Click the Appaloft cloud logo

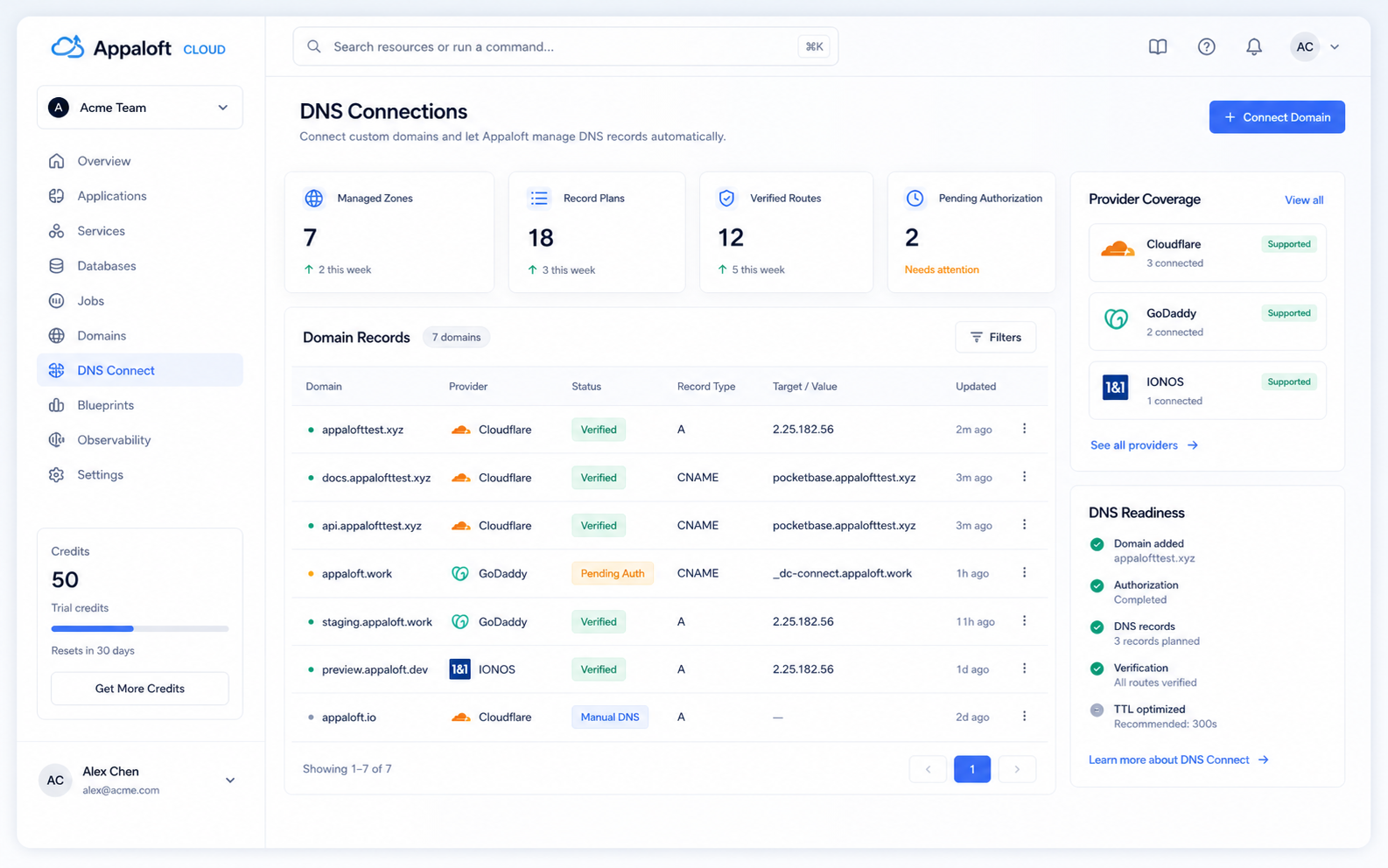(67, 46)
